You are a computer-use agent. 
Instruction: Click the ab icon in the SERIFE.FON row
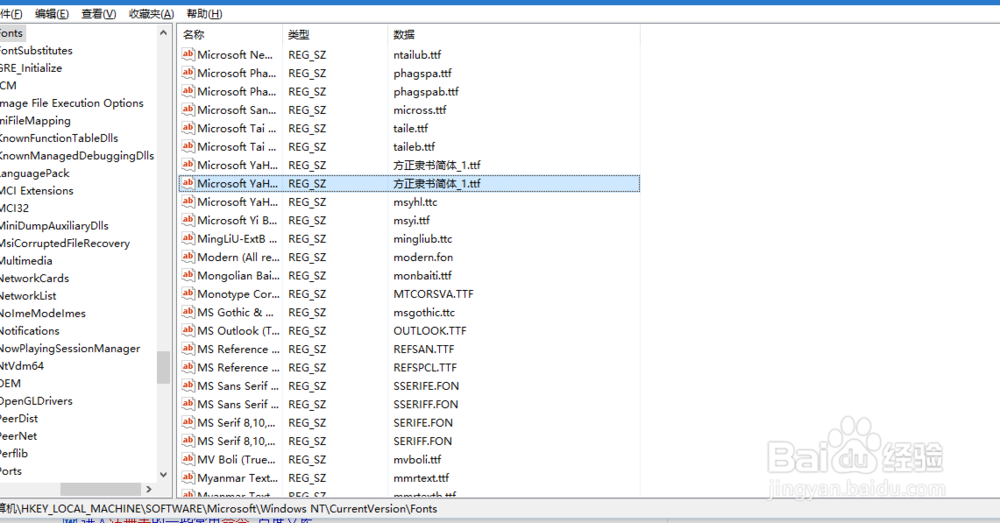pos(188,422)
